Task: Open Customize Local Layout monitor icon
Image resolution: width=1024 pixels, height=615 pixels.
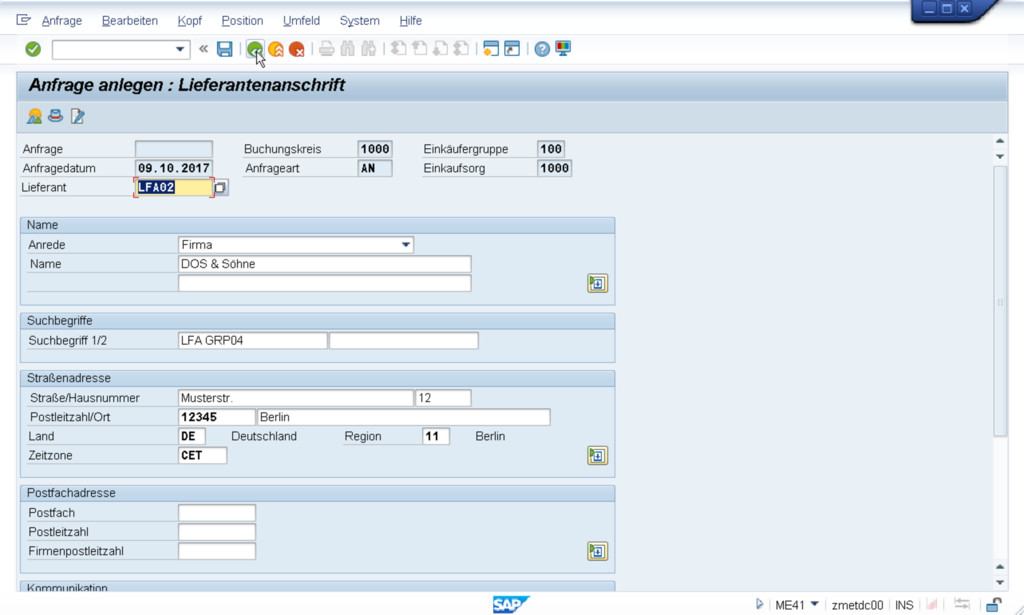Action: click(x=563, y=49)
